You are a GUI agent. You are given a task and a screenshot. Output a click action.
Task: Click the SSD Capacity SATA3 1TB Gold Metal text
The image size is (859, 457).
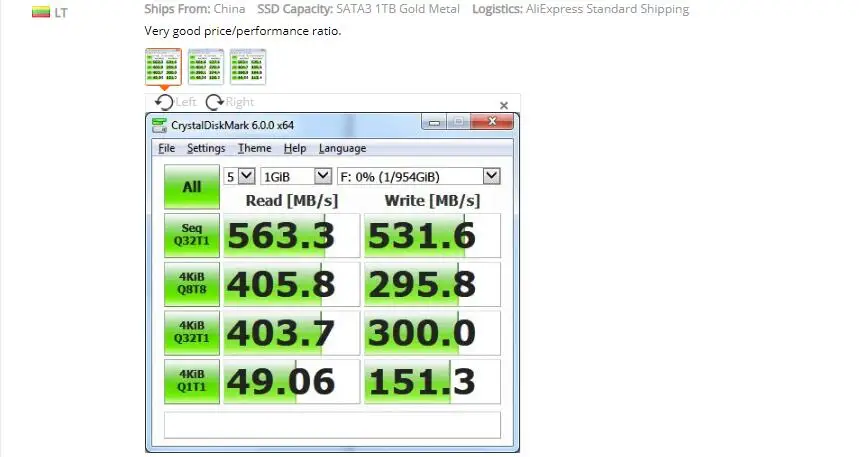(358, 9)
